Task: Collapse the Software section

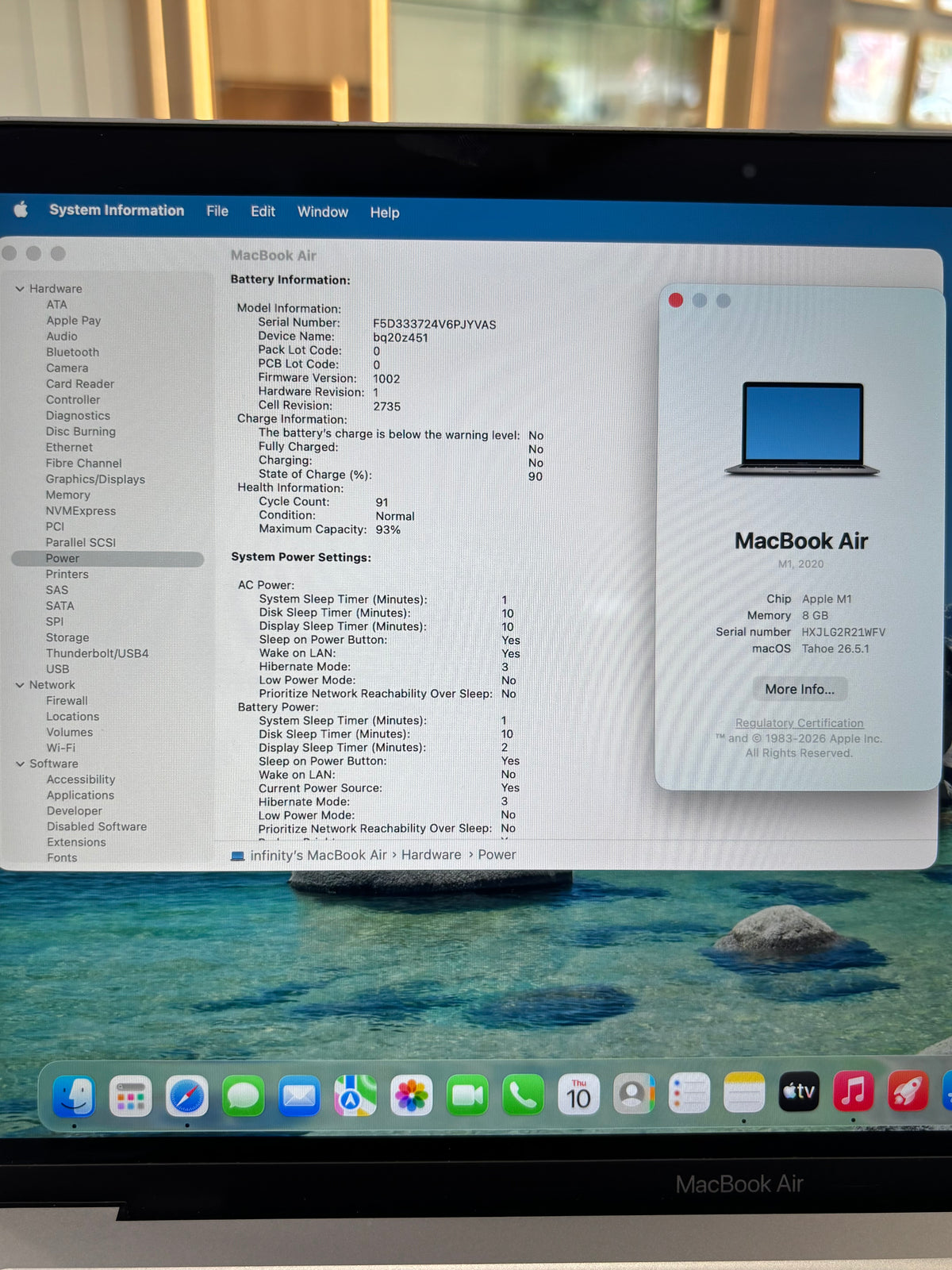Action: (x=20, y=764)
